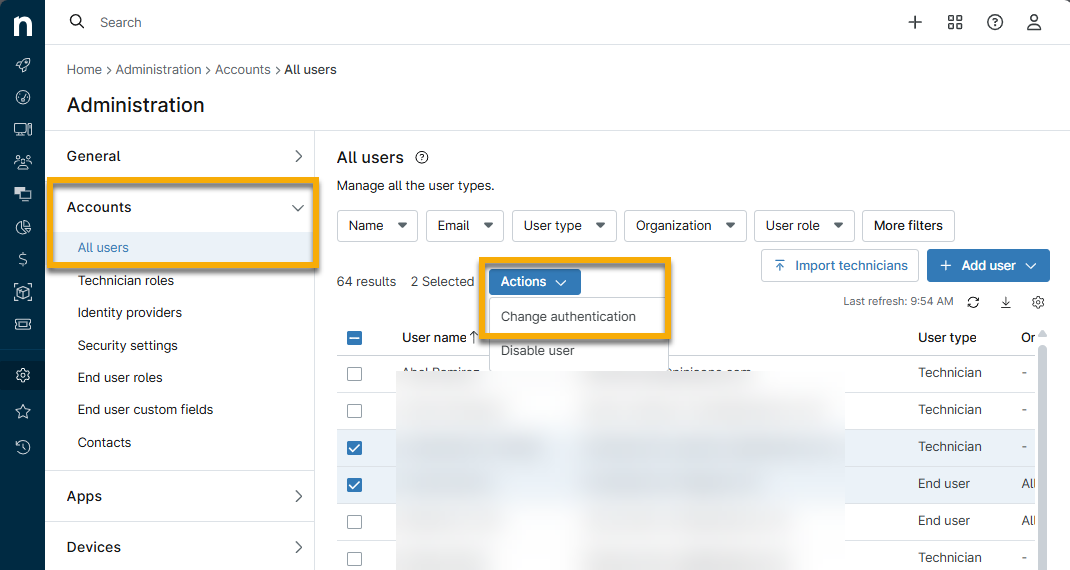This screenshot has width=1070, height=570.
Task: Refresh the user list with refresh icon
Action: [973, 302]
